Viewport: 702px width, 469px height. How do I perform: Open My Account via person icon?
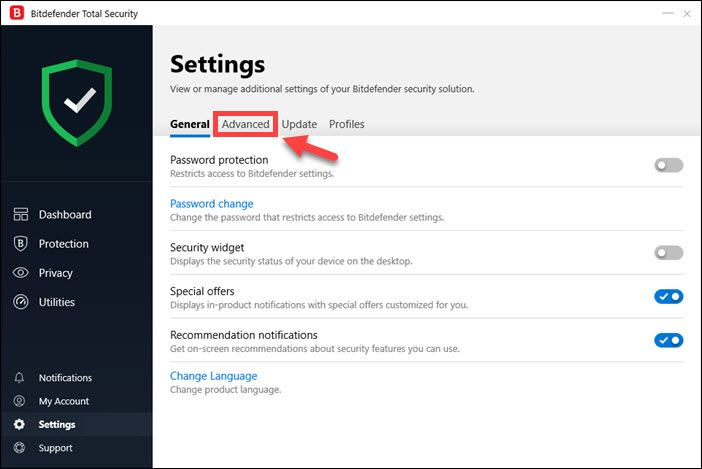pyautogui.click(x=20, y=401)
